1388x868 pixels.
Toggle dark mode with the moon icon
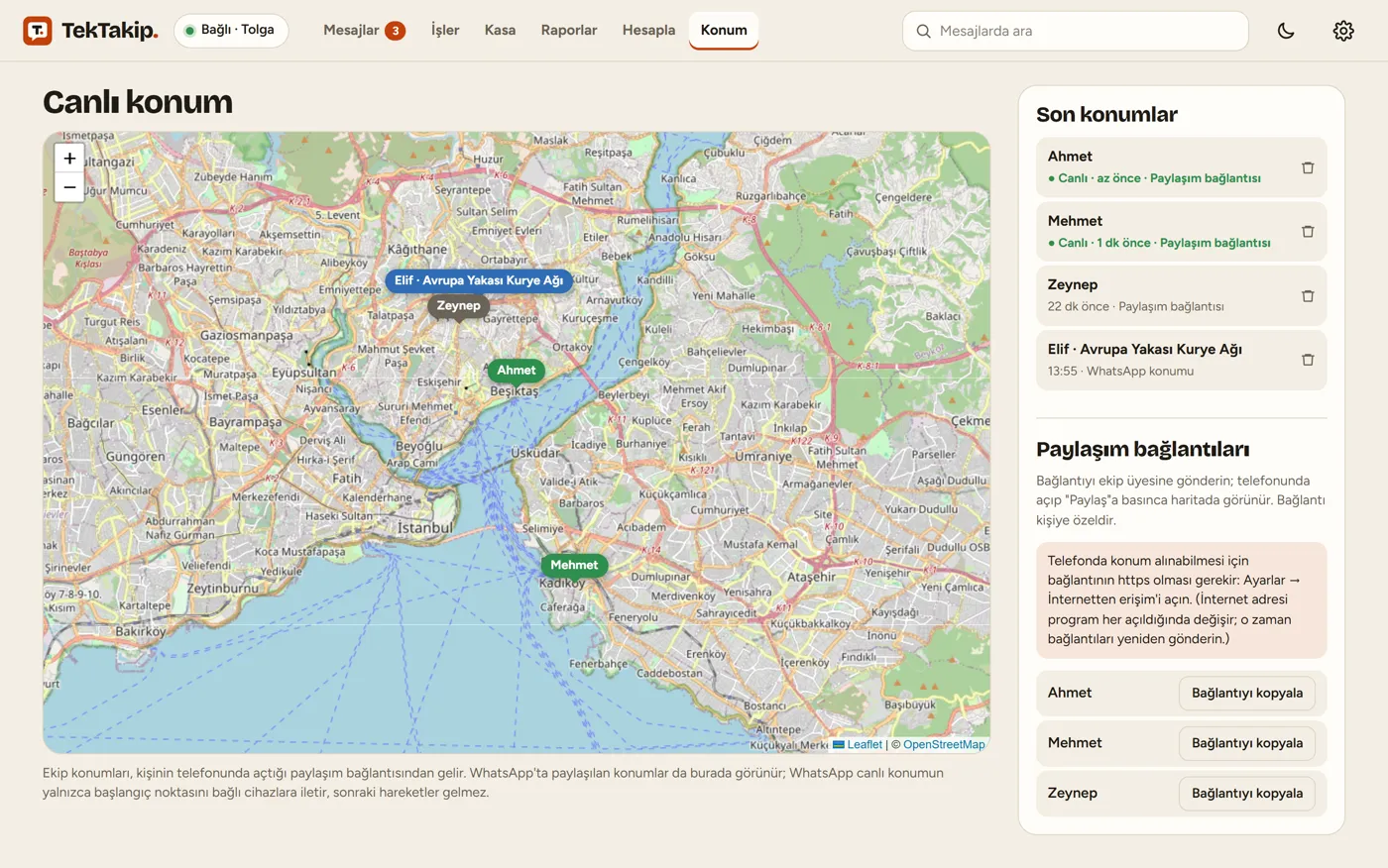coord(1286,31)
